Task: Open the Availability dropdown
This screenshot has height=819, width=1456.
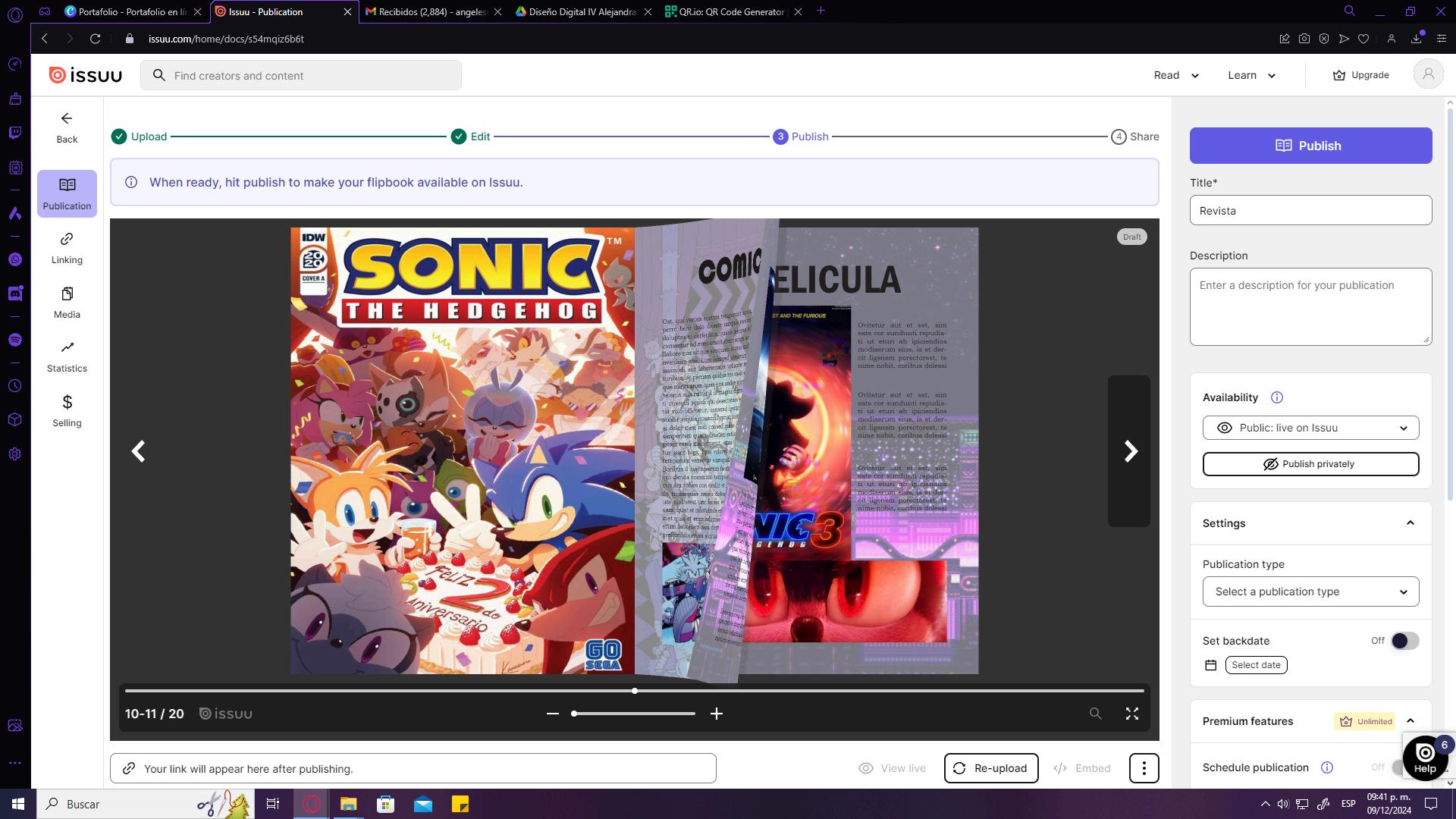Action: pos(1310,428)
